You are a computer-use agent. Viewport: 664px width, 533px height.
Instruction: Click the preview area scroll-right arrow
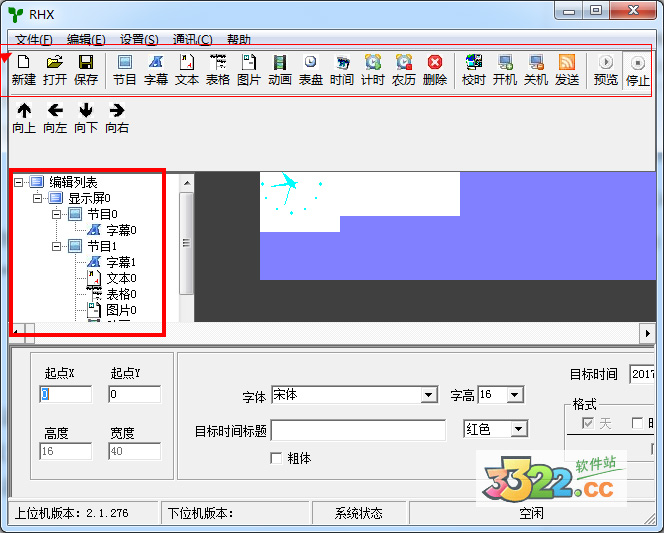(647, 334)
